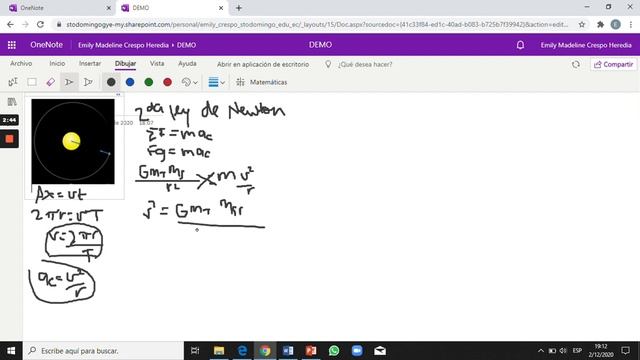640x360 pixels.
Task: Bookmark this page star icon
Action: click(x=582, y=24)
